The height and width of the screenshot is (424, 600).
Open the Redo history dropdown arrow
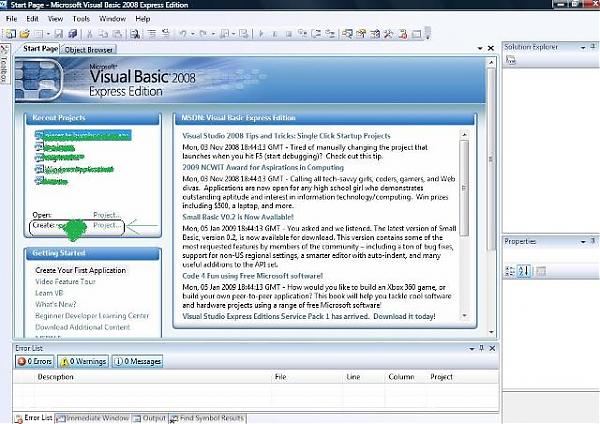point(213,34)
